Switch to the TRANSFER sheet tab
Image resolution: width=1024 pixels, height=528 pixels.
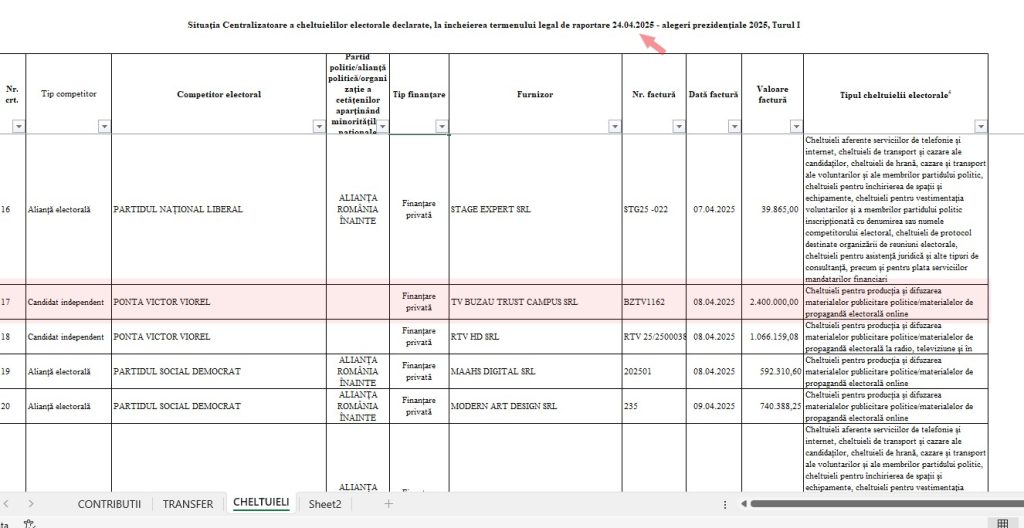click(187, 504)
